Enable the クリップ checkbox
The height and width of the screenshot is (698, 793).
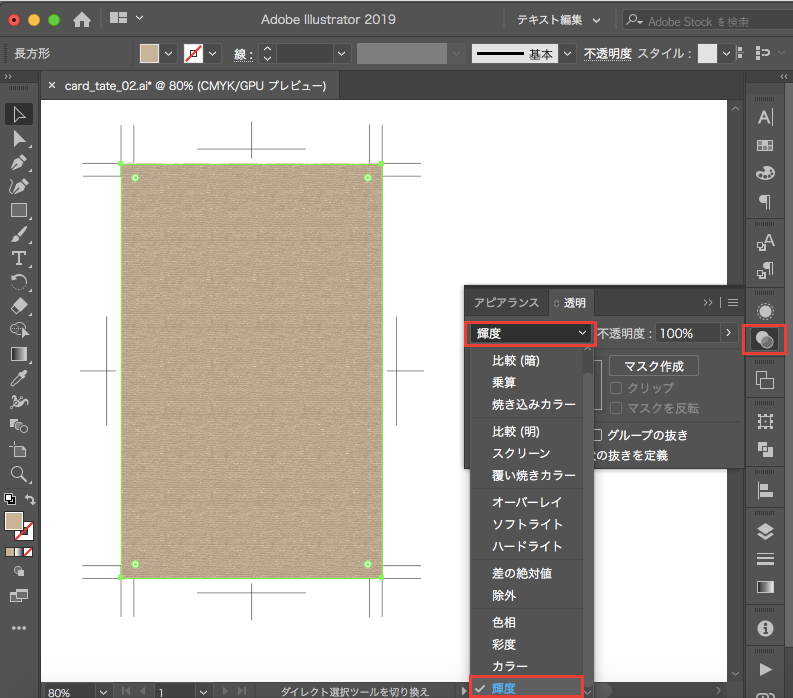click(616, 388)
